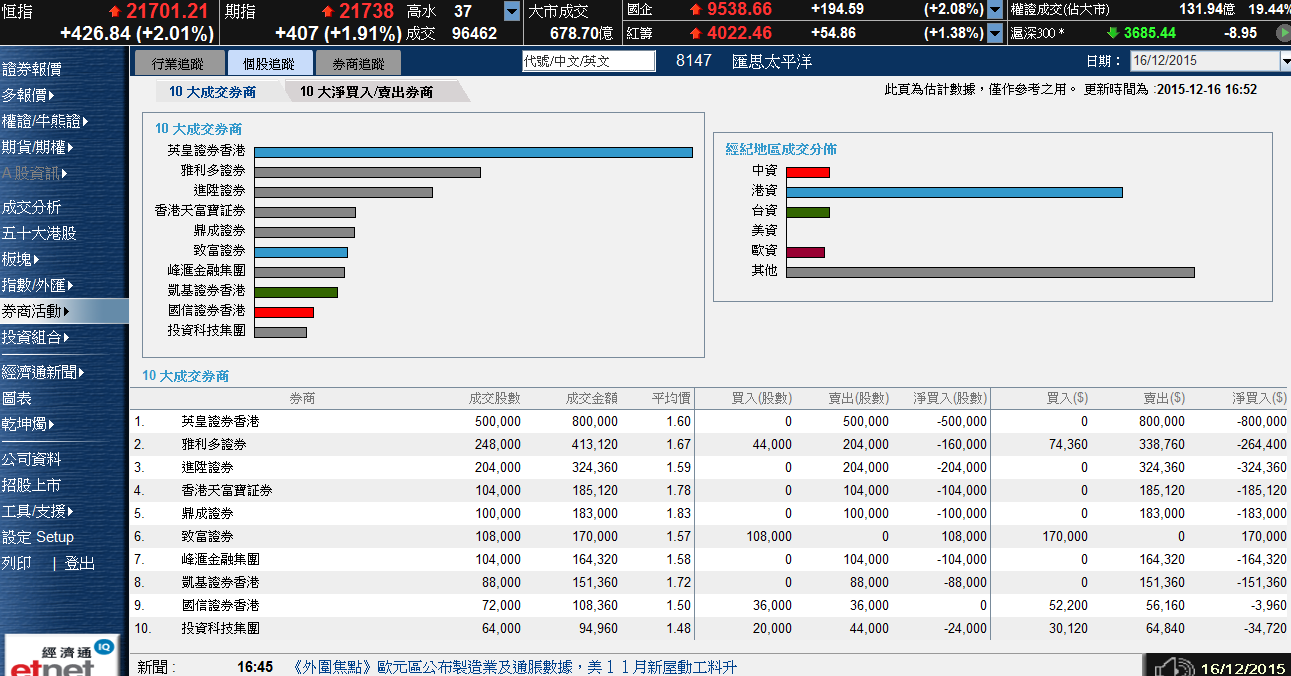This screenshot has width=1291, height=676.
Task: Click the 淨買入(股數) column header
Action: point(950,398)
